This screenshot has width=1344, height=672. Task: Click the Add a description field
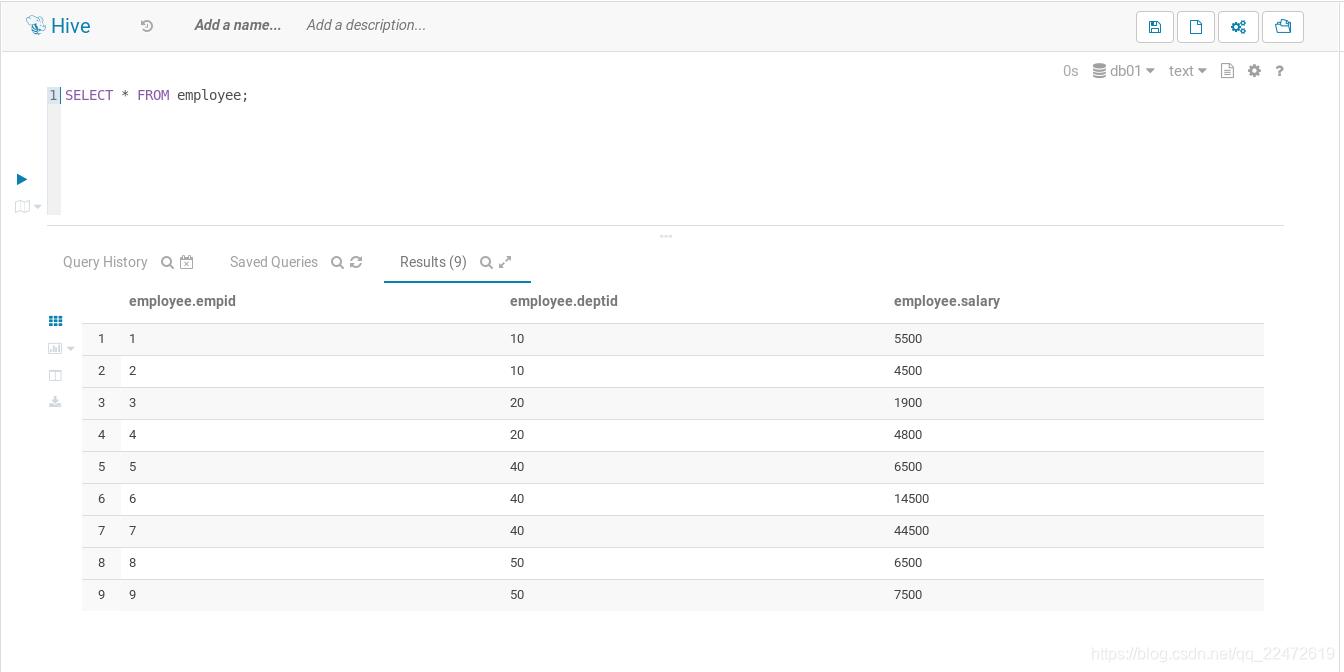[366, 25]
